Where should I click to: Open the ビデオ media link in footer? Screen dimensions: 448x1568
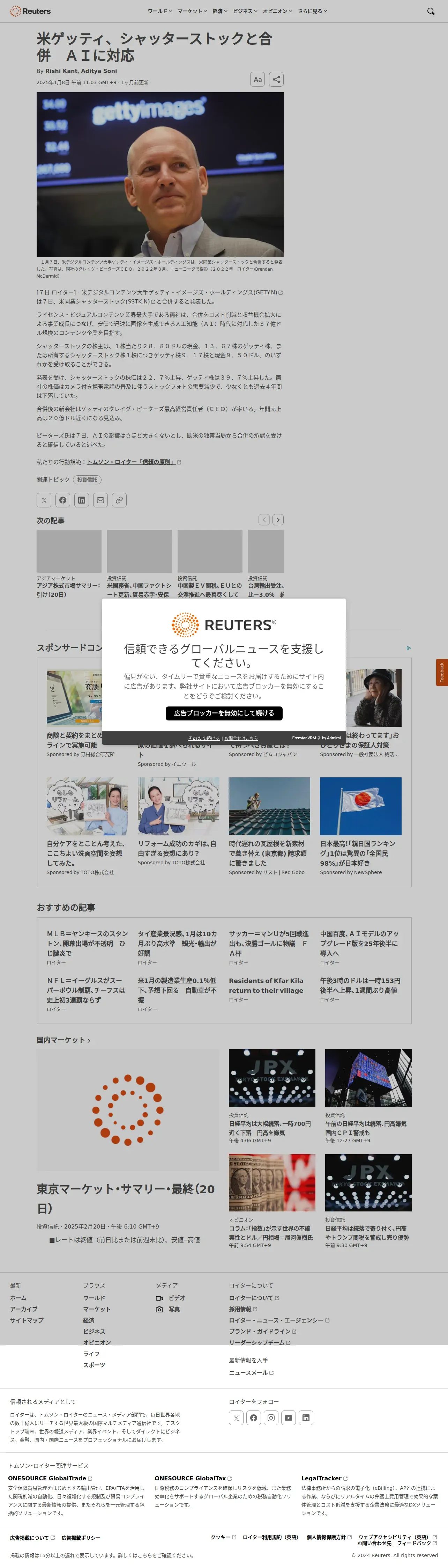click(x=171, y=1298)
